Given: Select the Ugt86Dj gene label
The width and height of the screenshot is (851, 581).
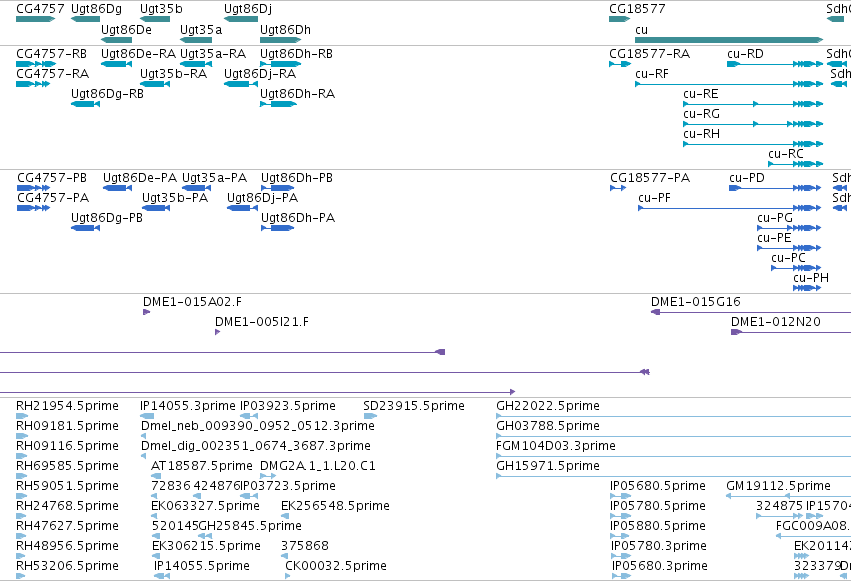Looking at the screenshot, I should click(248, 9).
